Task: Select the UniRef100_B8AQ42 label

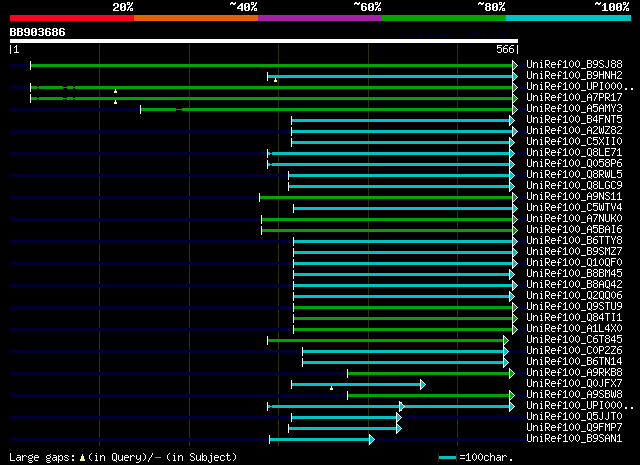Action: click(574, 285)
